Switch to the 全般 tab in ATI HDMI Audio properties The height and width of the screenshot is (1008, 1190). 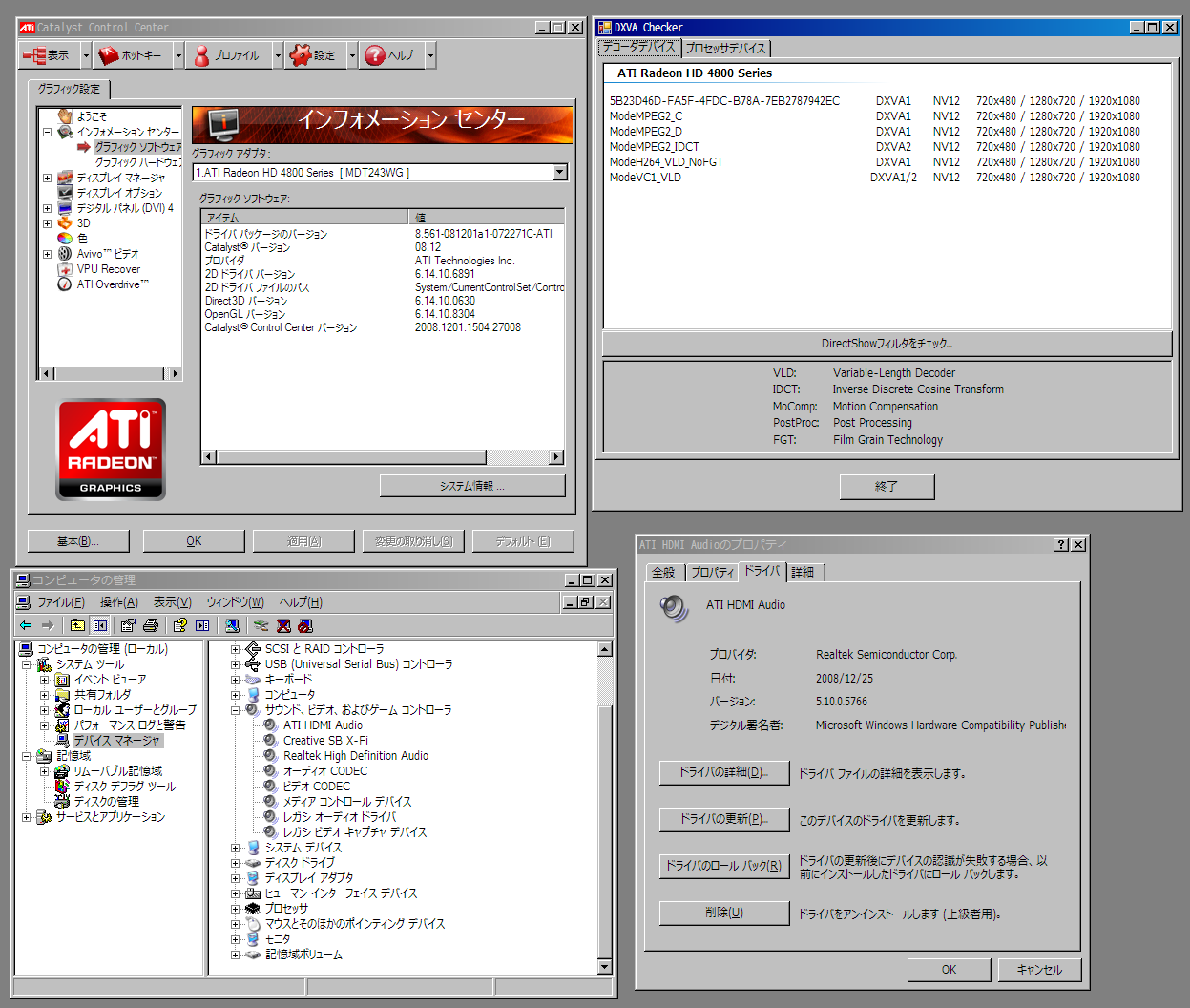coord(663,573)
